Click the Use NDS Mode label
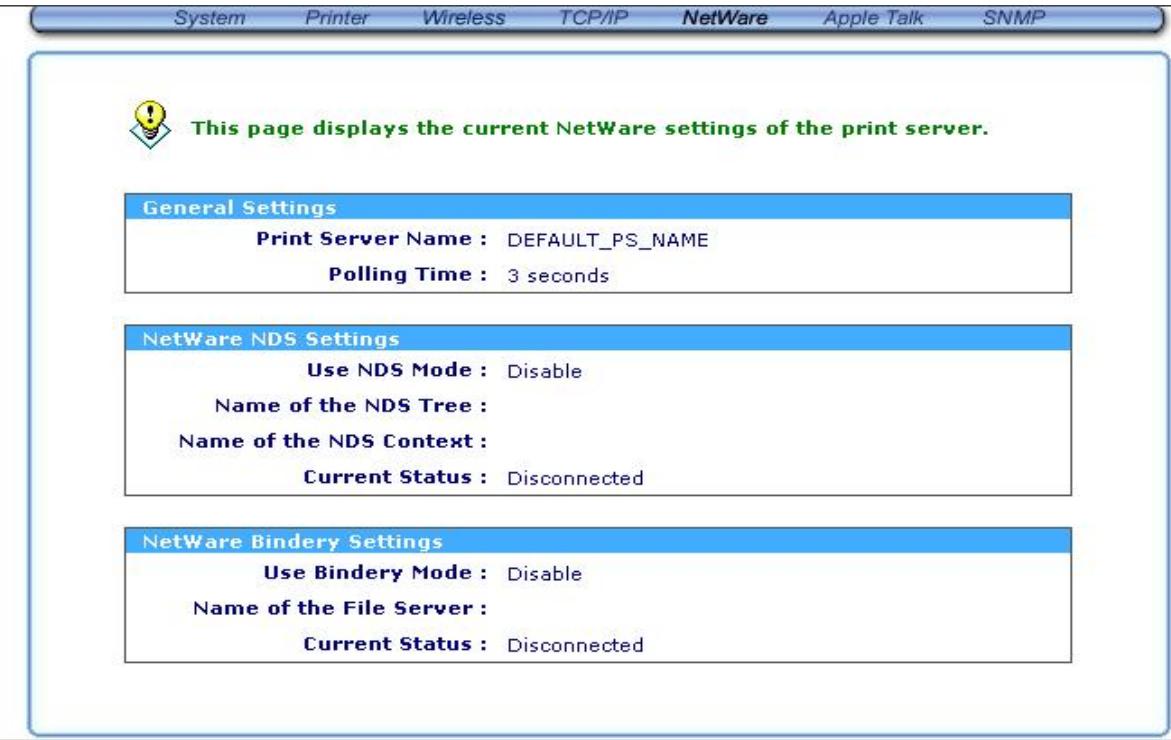This screenshot has height=740, width=1171. 397,370
